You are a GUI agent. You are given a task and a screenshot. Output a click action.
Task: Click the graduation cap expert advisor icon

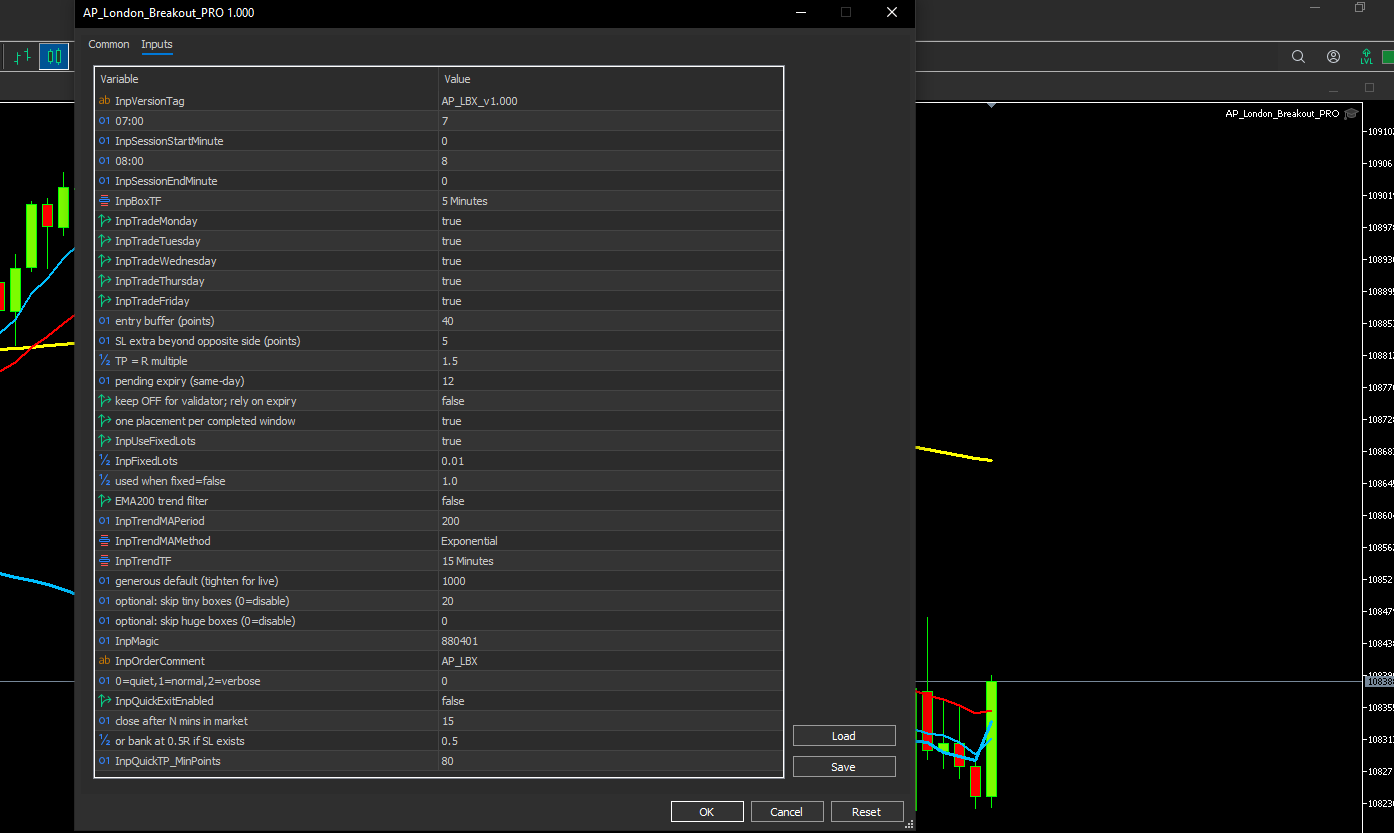(1351, 114)
